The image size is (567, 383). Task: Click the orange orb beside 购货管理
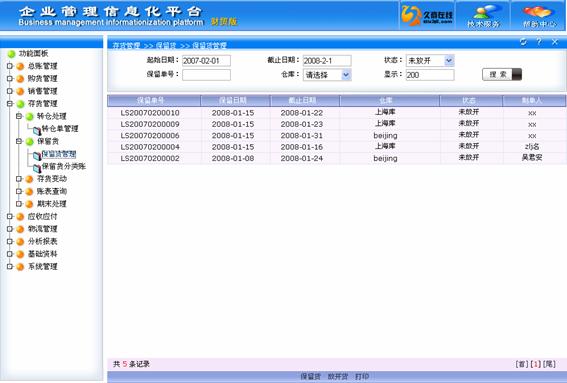click(20, 79)
